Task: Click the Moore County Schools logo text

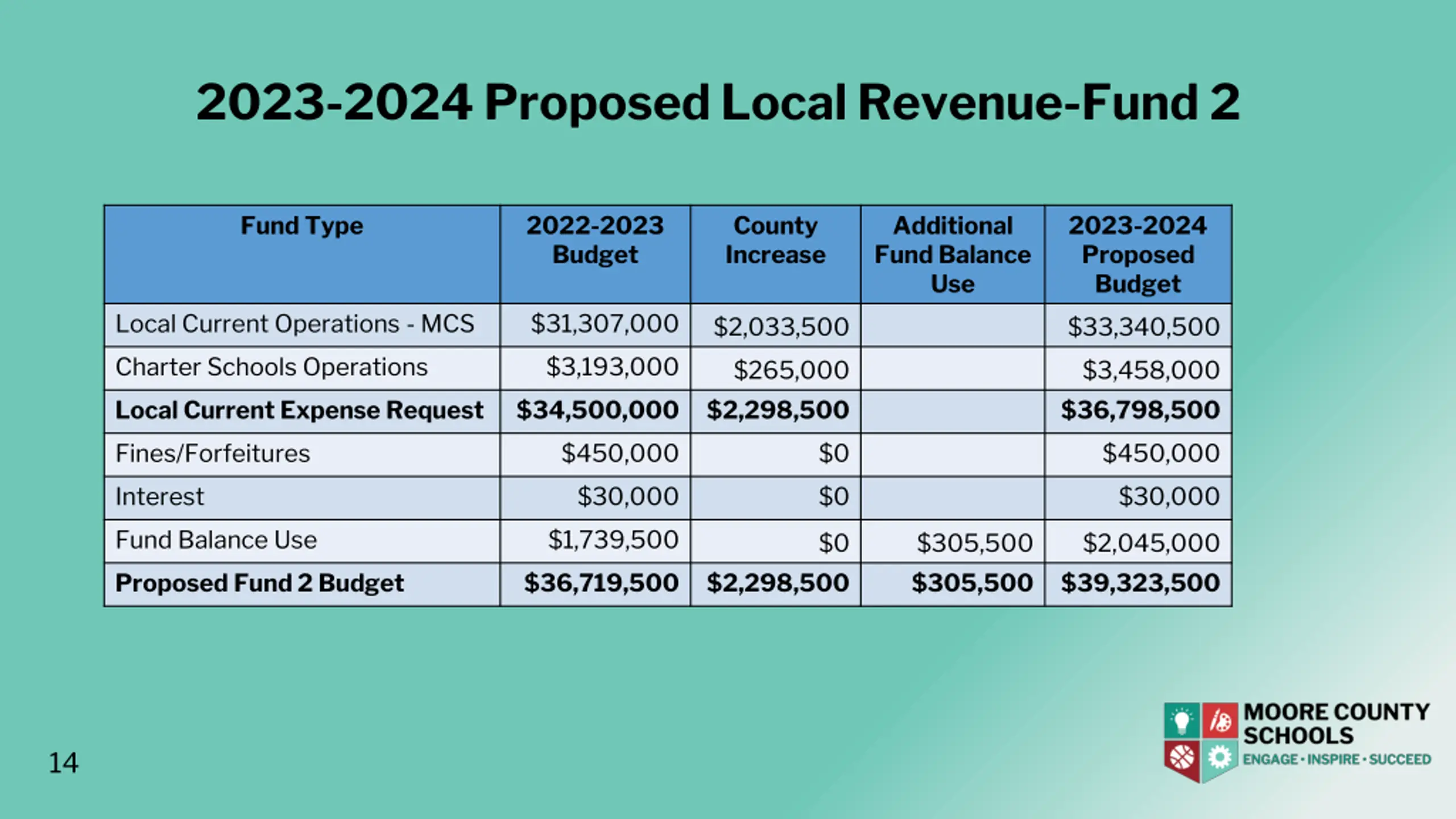Action: 1336,723
